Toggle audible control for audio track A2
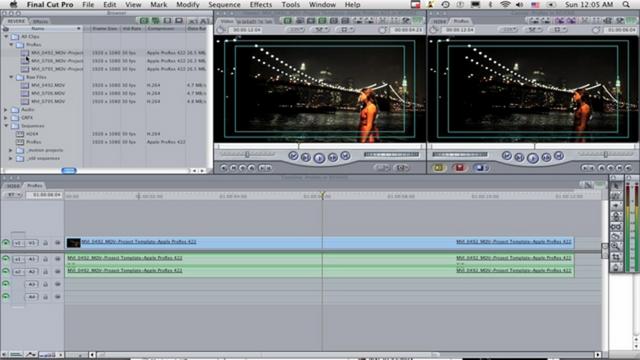 (6, 271)
